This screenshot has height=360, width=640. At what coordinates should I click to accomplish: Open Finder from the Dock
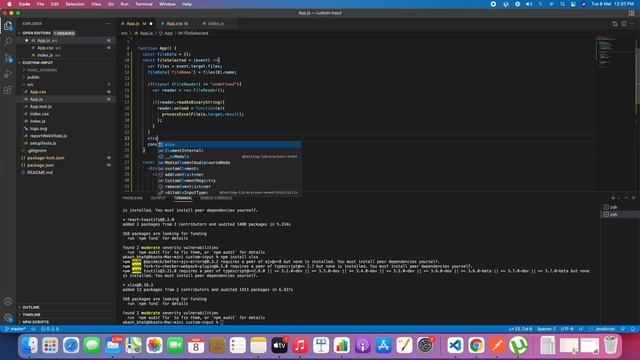(x=29, y=345)
